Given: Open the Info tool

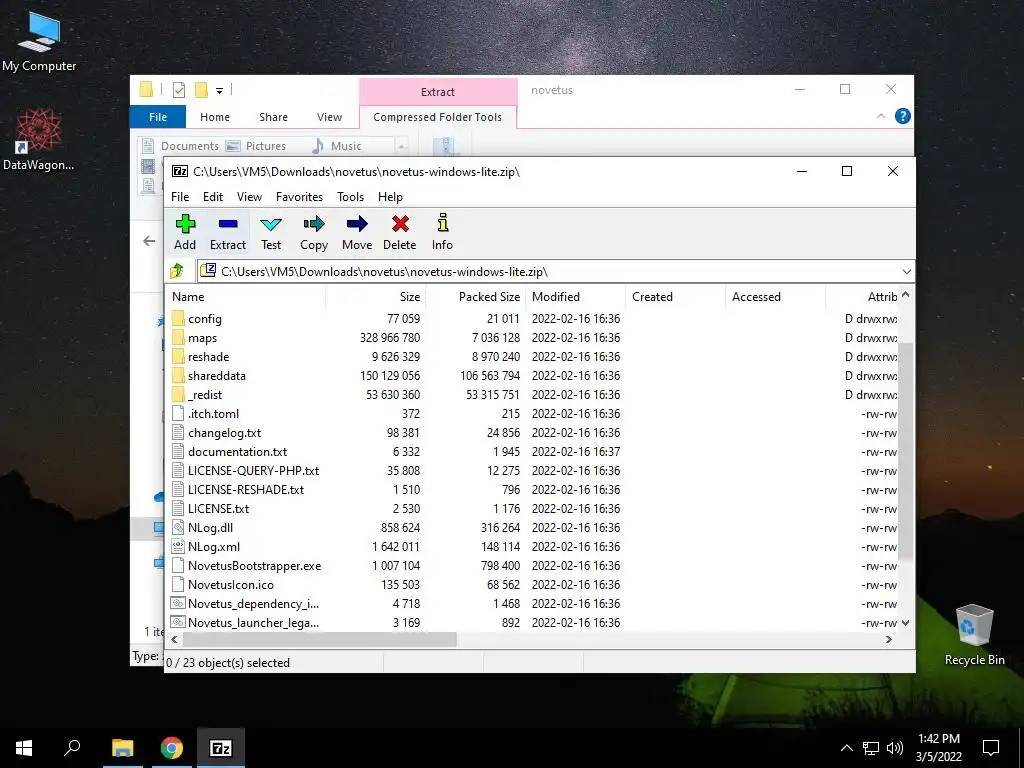Looking at the screenshot, I should (442, 232).
